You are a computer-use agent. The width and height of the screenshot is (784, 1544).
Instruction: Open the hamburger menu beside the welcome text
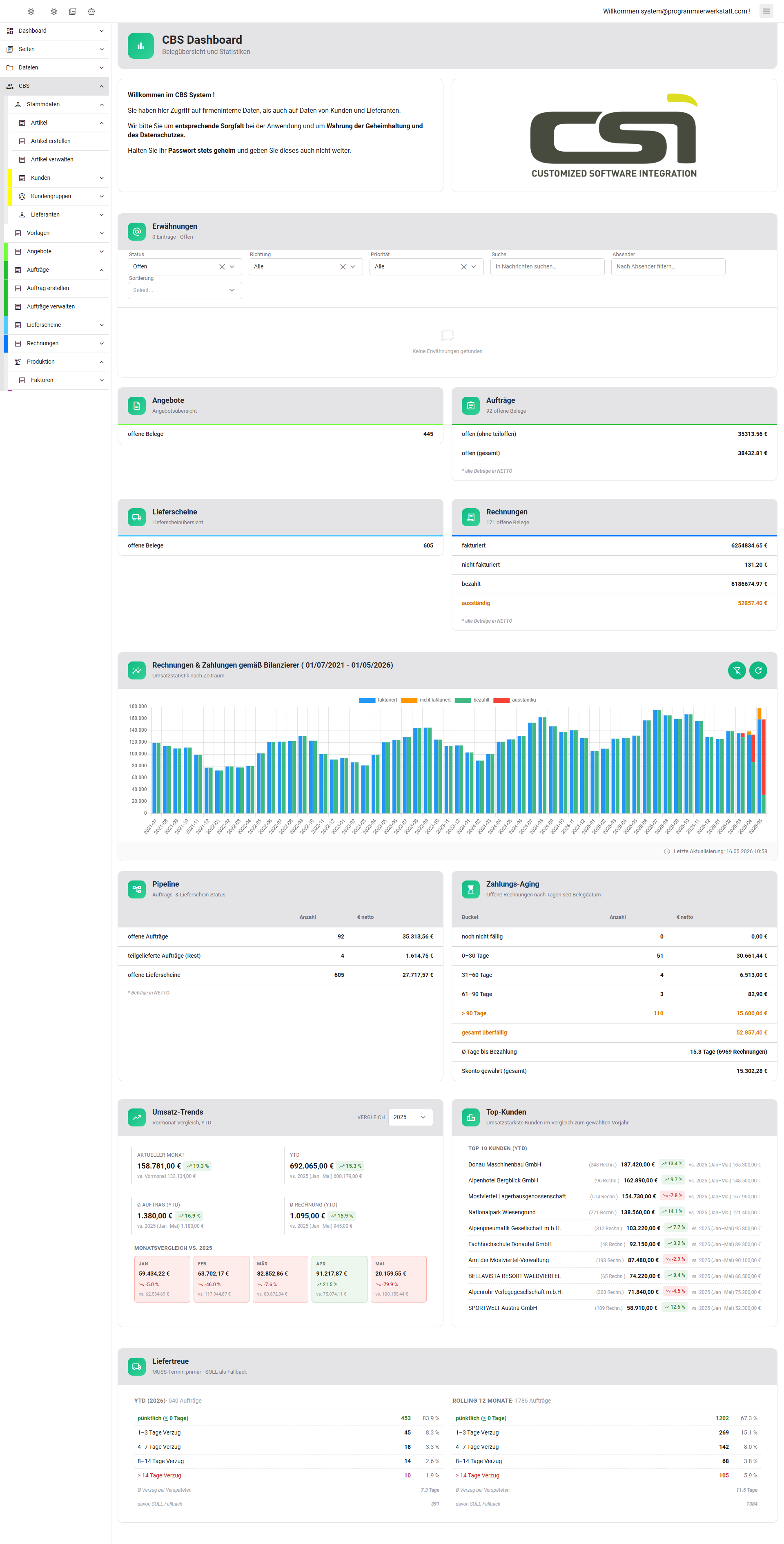click(x=766, y=11)
